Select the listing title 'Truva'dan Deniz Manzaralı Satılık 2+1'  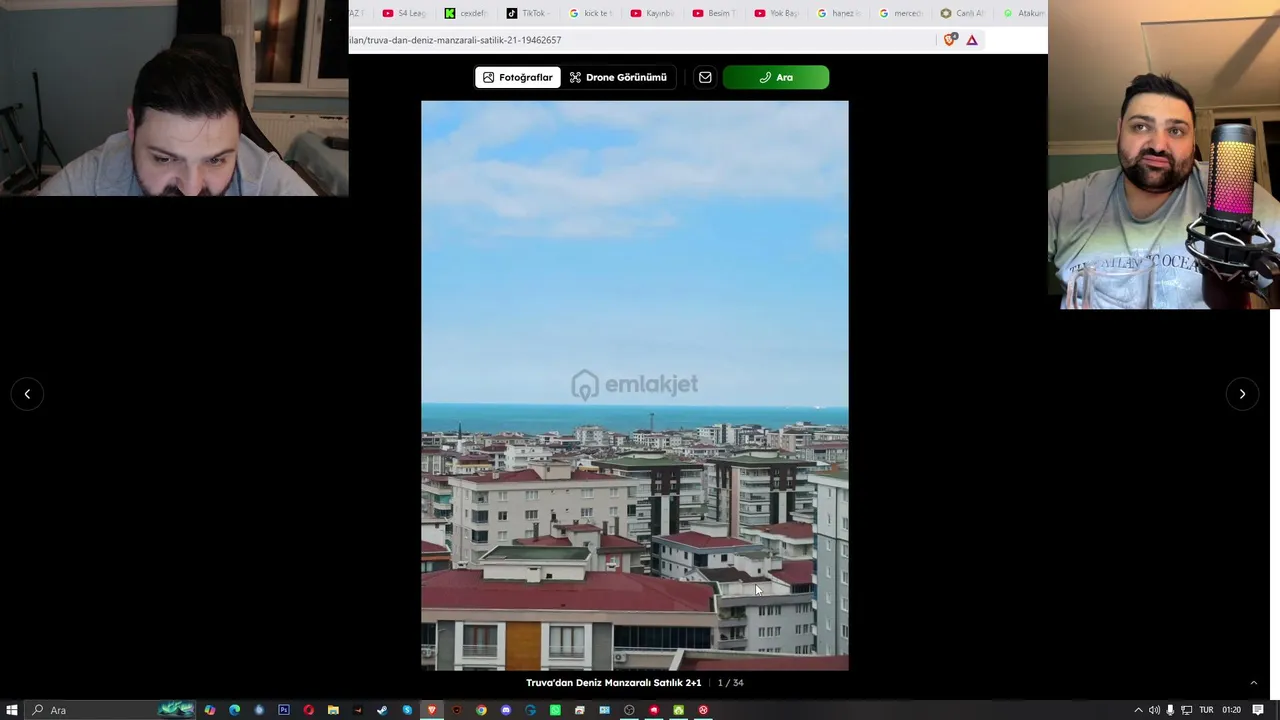[x=614, y=683]
